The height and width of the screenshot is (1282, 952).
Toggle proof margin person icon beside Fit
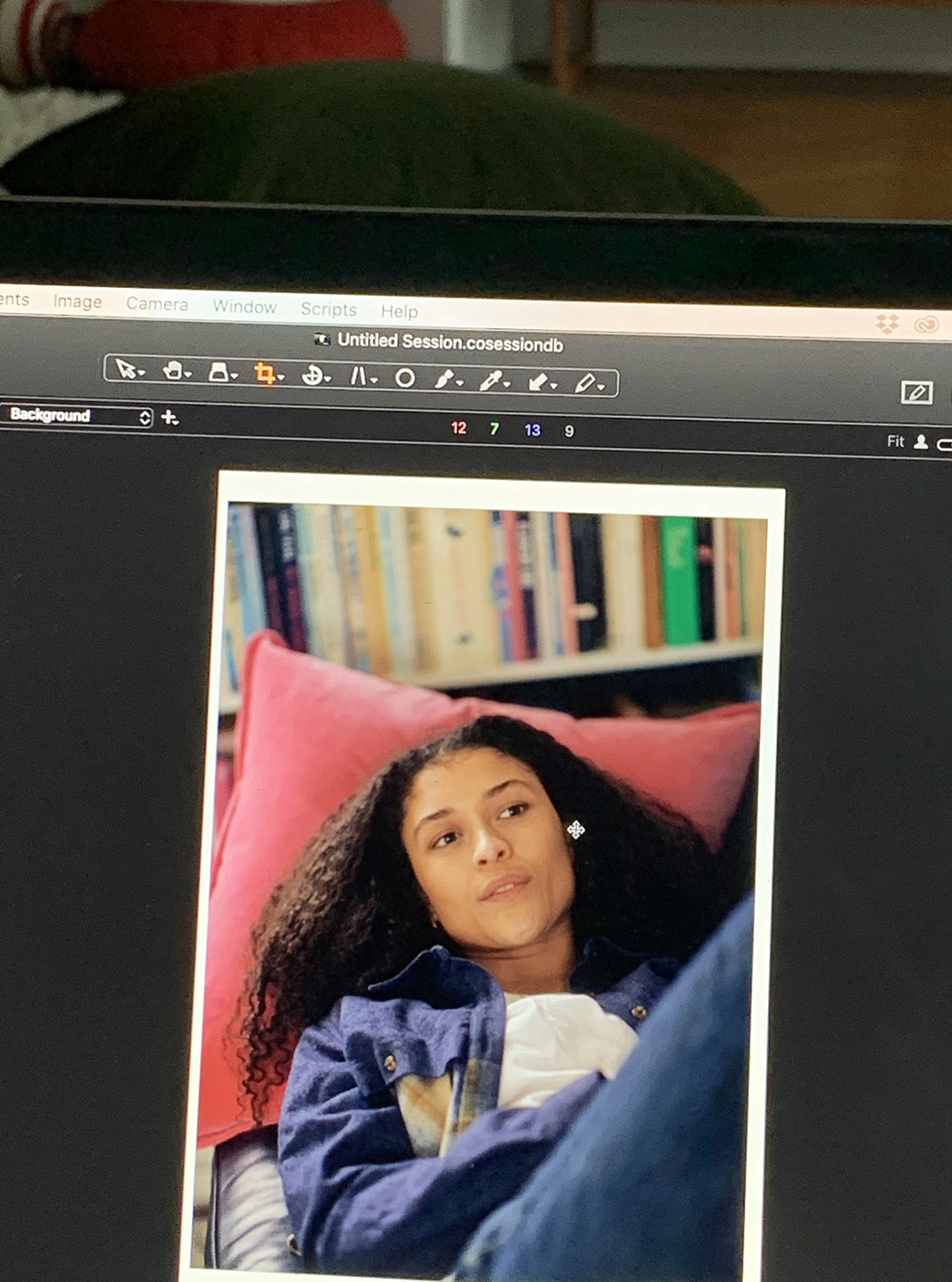click(x=921, y=442)
